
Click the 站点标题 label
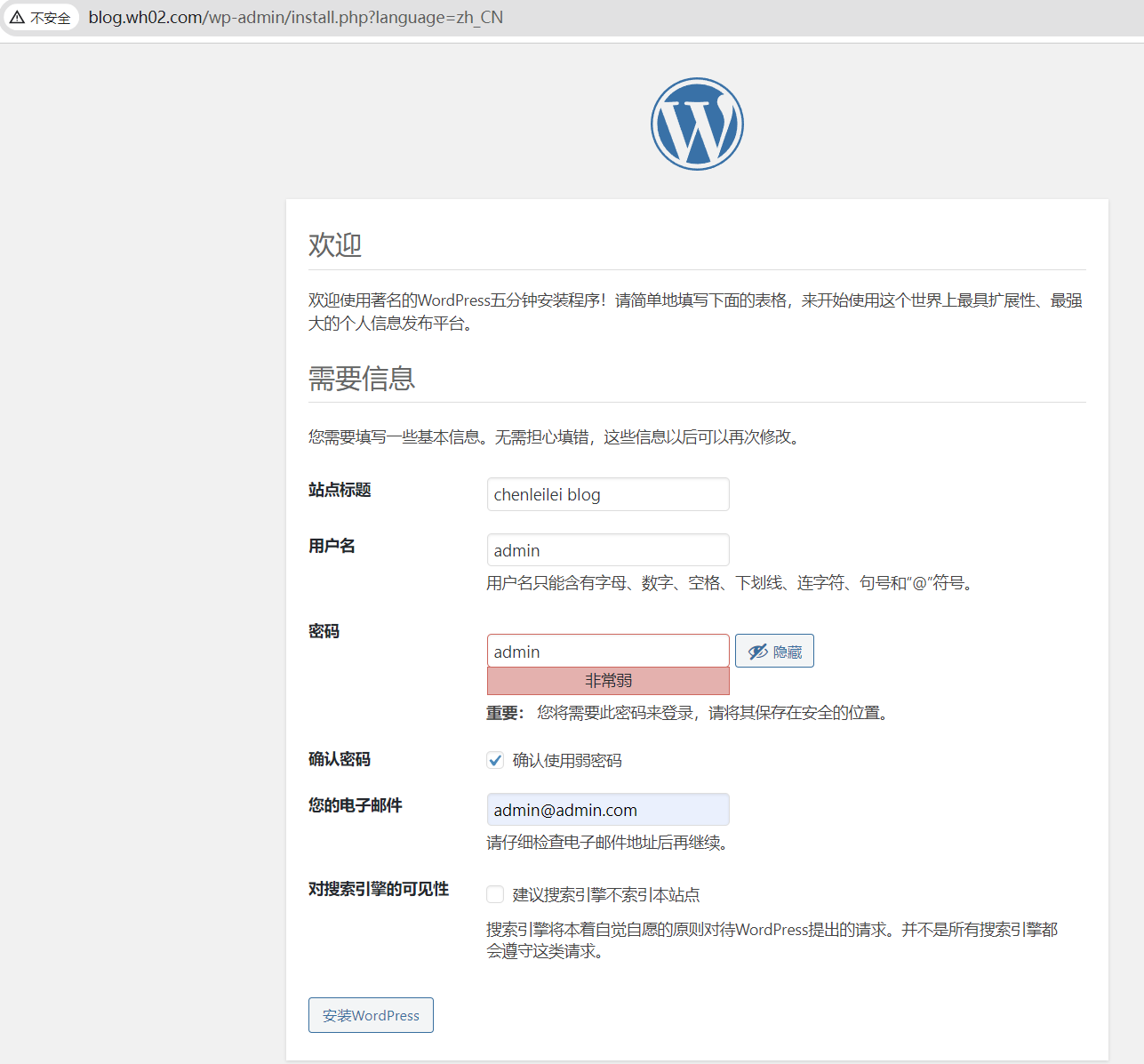pos(340,490)
